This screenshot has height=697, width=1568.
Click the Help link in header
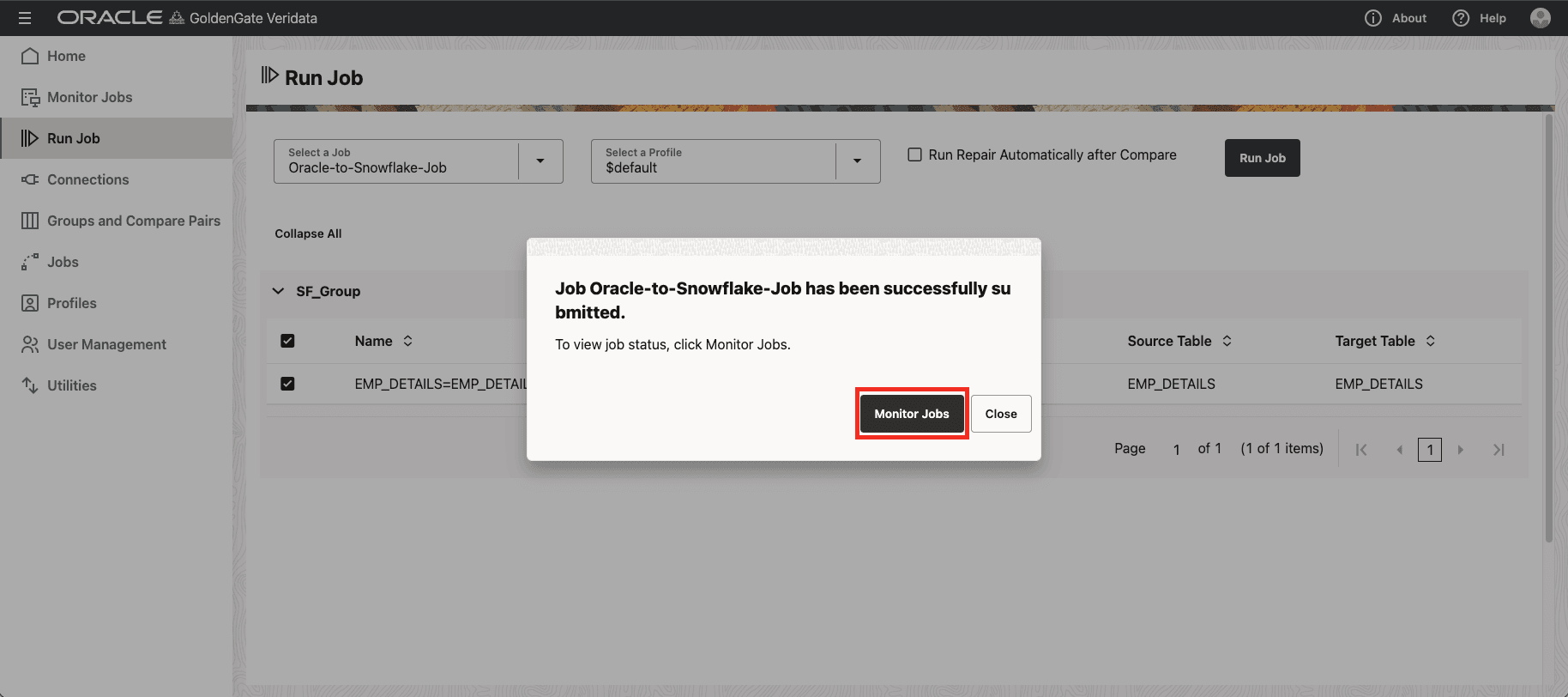click(x=1493, y=18)
